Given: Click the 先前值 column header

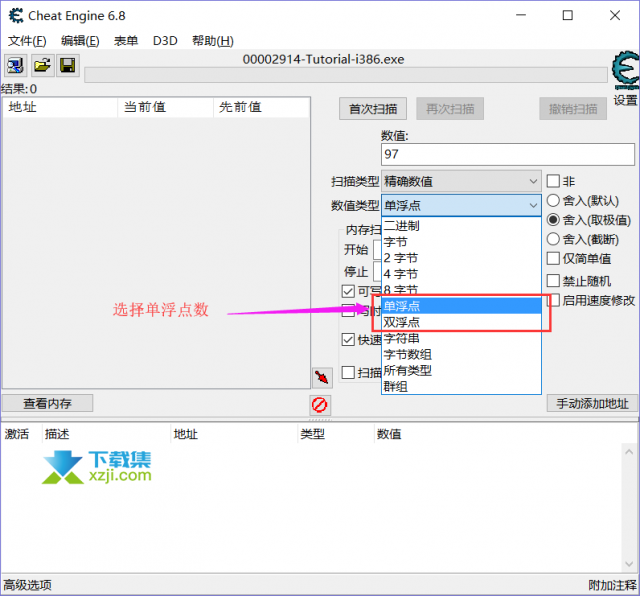Looking at the screenshot, I should (261, 107).
